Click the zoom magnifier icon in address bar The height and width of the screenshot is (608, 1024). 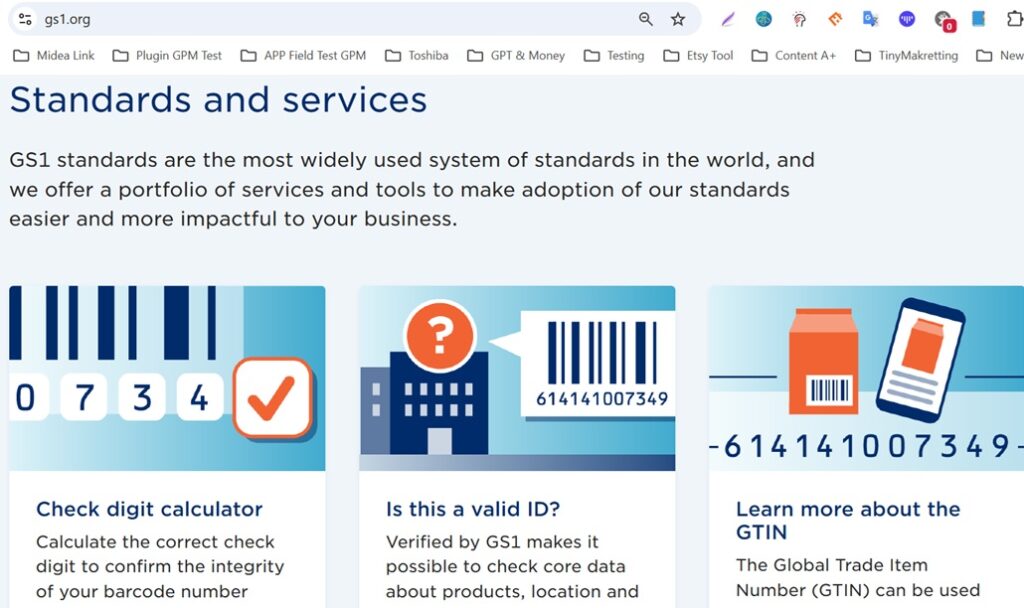pyautogui.click(x=646, y=19)
